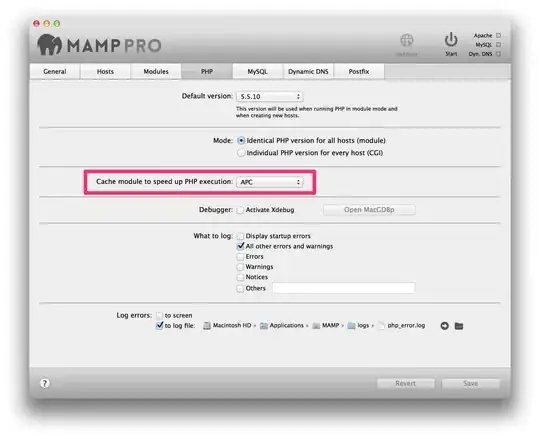Image resolution: width=540 pixels, height=439 pixels.
Task: Click the 'Cache module to speed up PHP execution:' label
Action: 165,181
